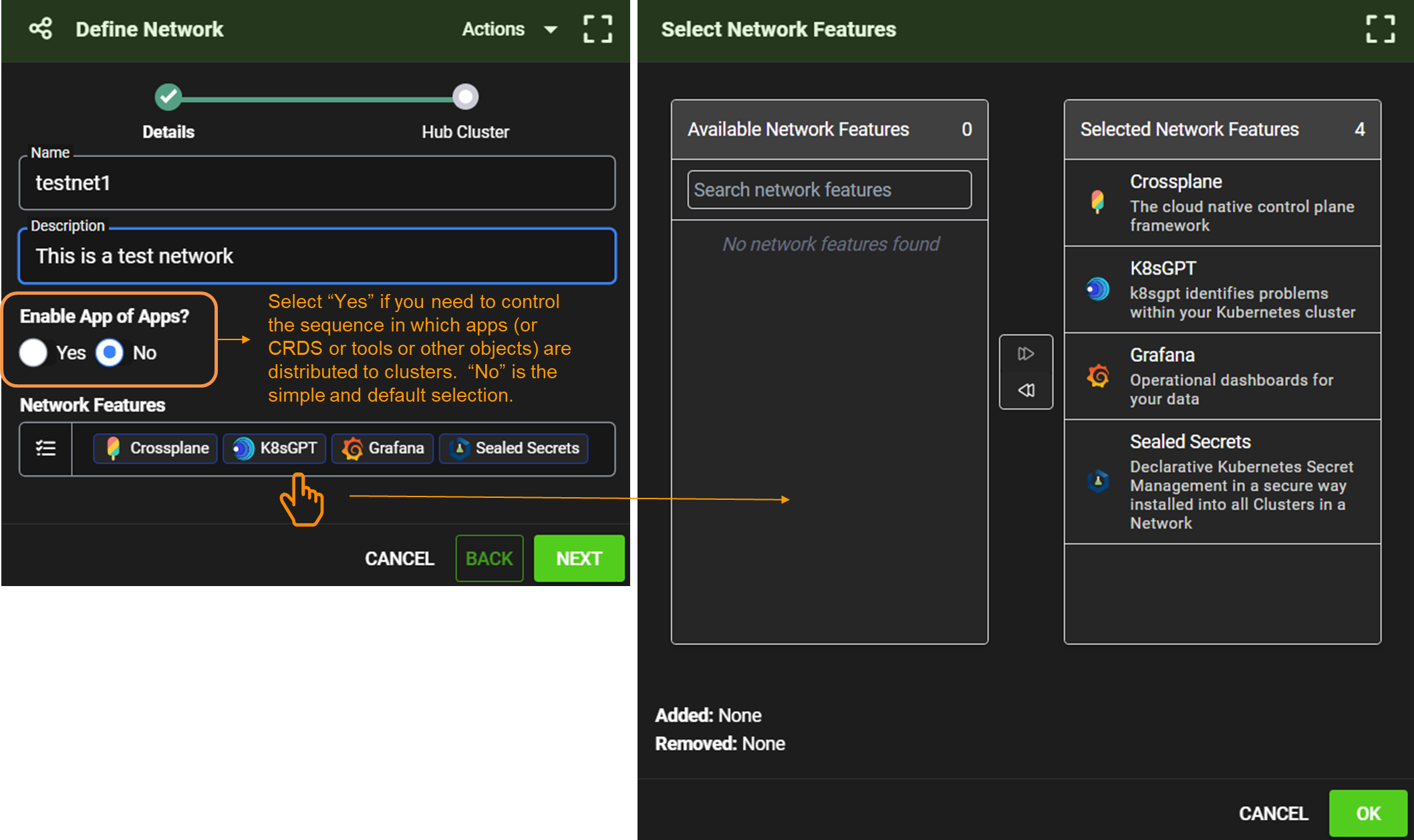Viewport: 1414px width, 840px height.
Task: Click the Sealed Secrets chip in Network Features
Action: click(514, 448)
